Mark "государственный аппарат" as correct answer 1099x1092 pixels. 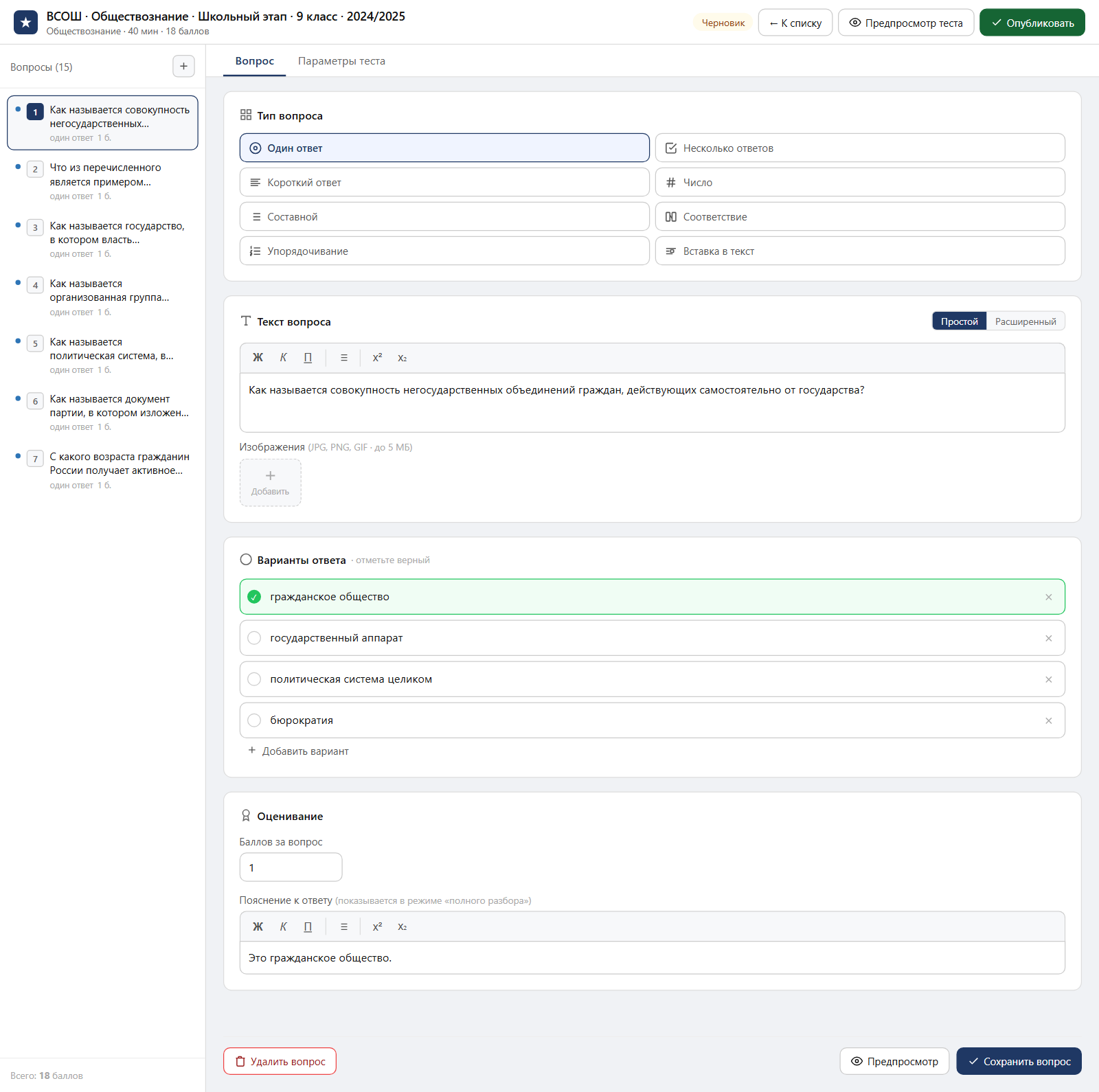(x=254, y=638)
